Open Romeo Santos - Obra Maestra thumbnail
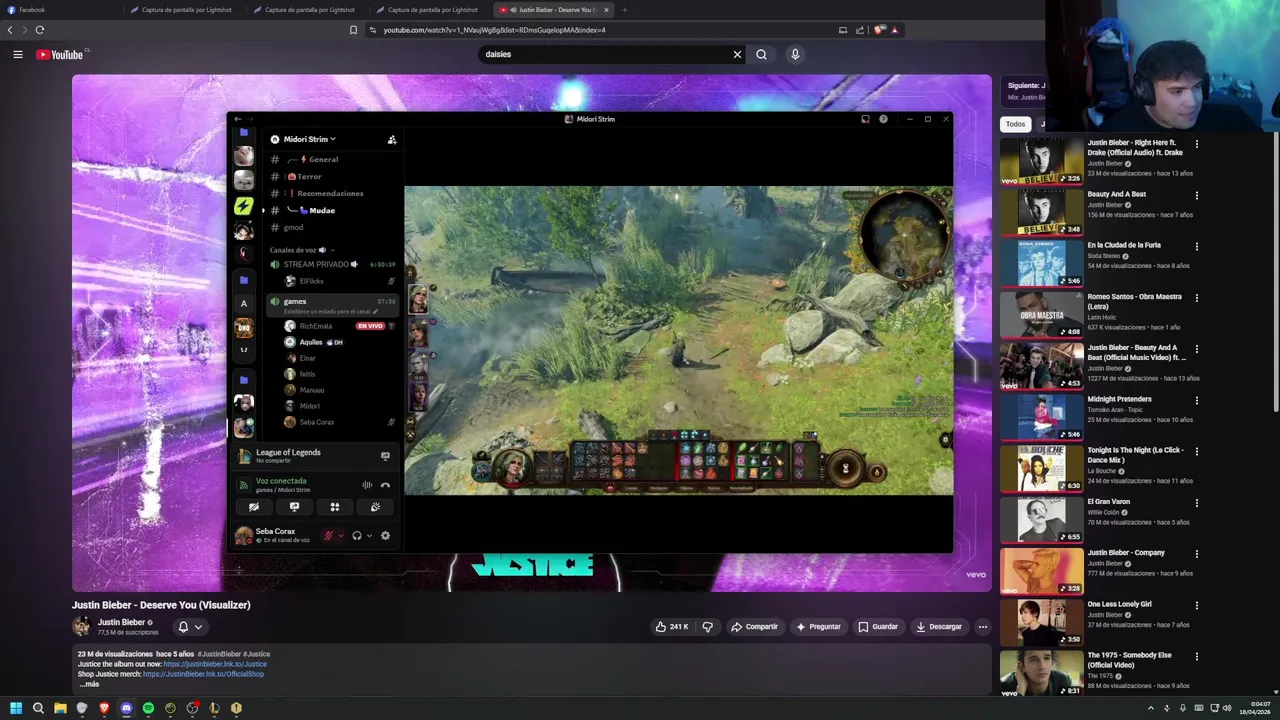Viewport: 1280px width, 720px height. tap(1042, 314)
